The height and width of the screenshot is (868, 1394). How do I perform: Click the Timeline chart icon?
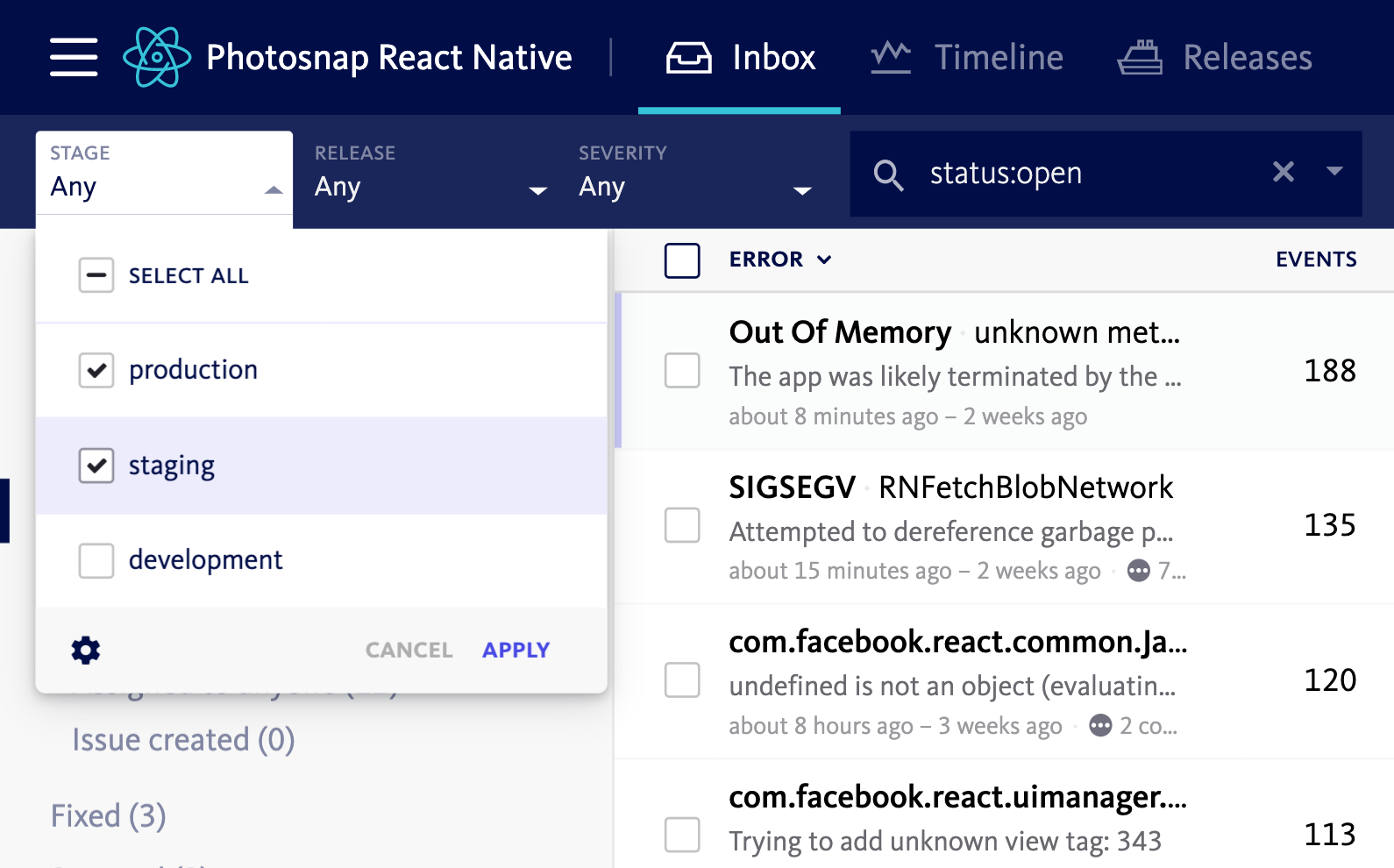891,58
